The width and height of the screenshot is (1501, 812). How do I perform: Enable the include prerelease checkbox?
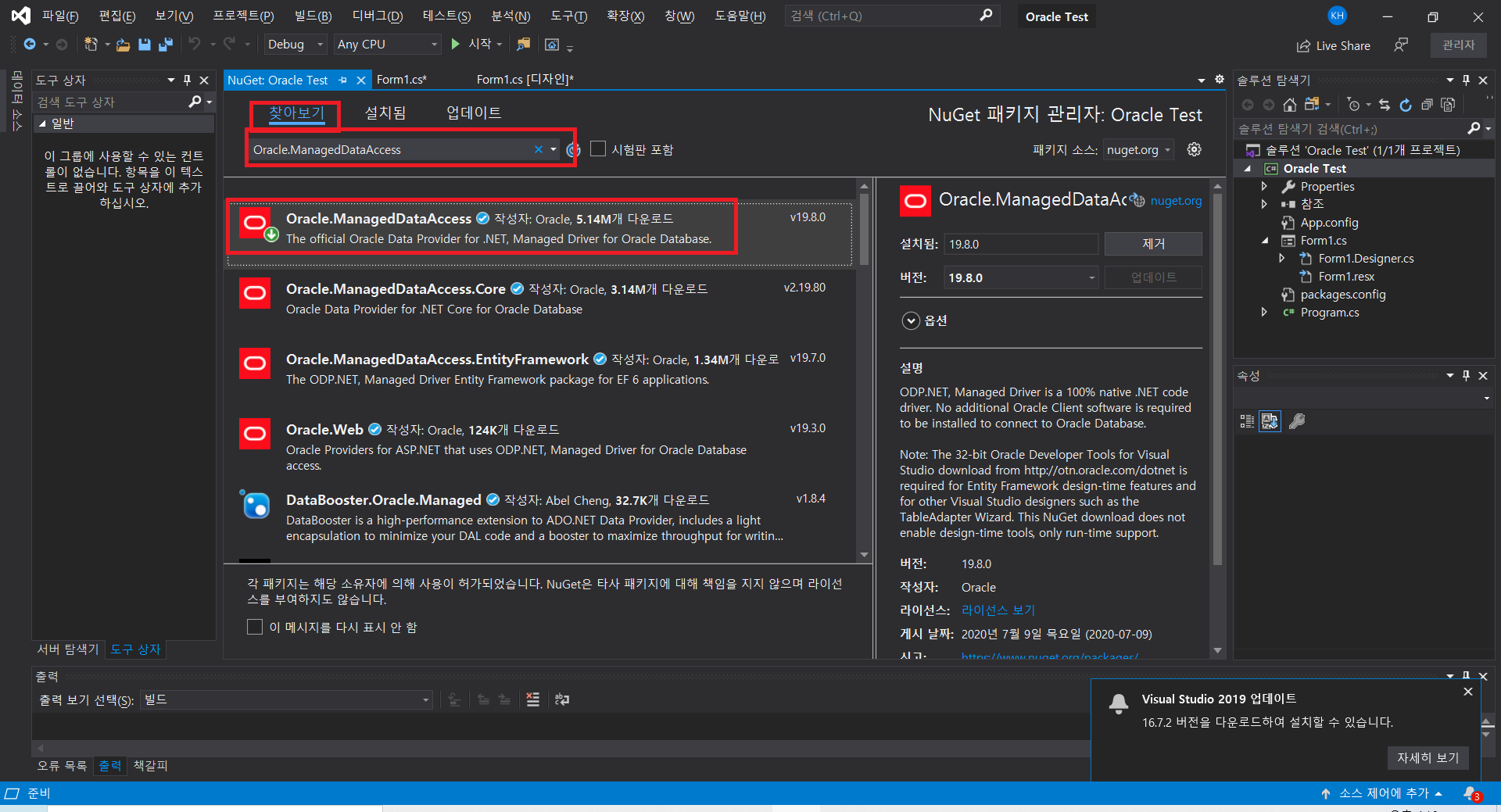[x=598, y=148]
